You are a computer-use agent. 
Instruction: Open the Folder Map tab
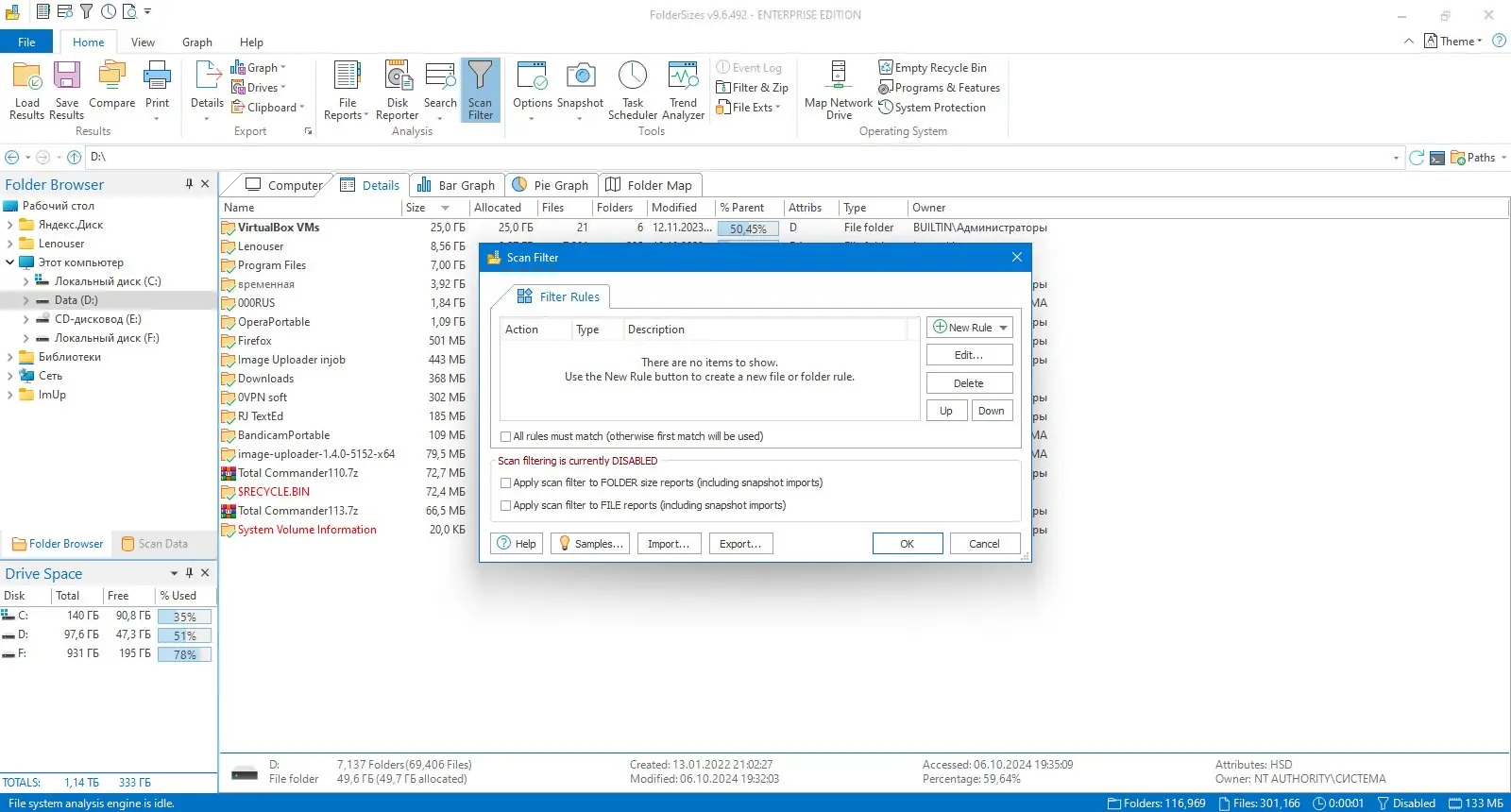point(649,185)
